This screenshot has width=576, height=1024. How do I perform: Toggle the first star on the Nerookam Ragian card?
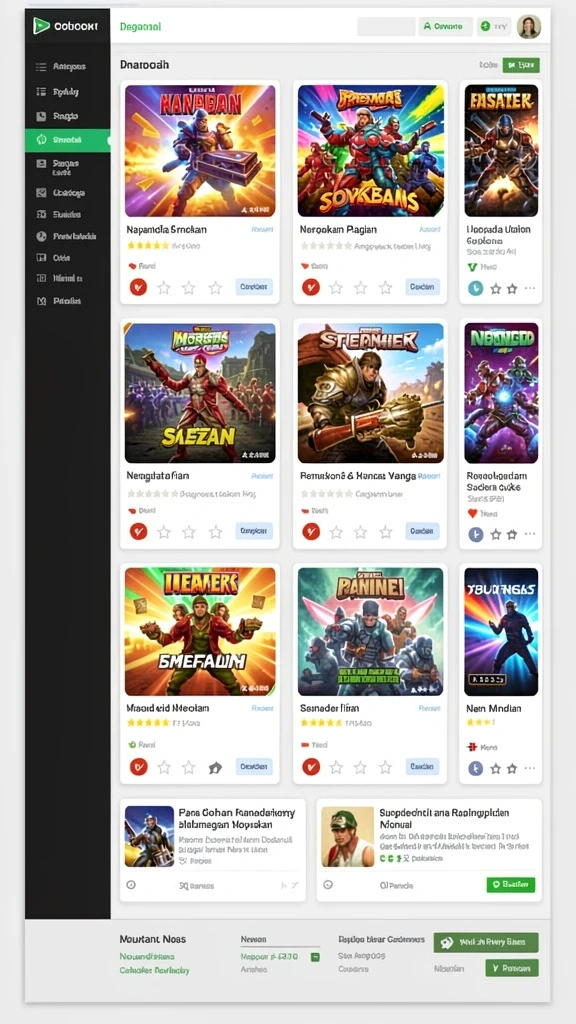(336, 287)
